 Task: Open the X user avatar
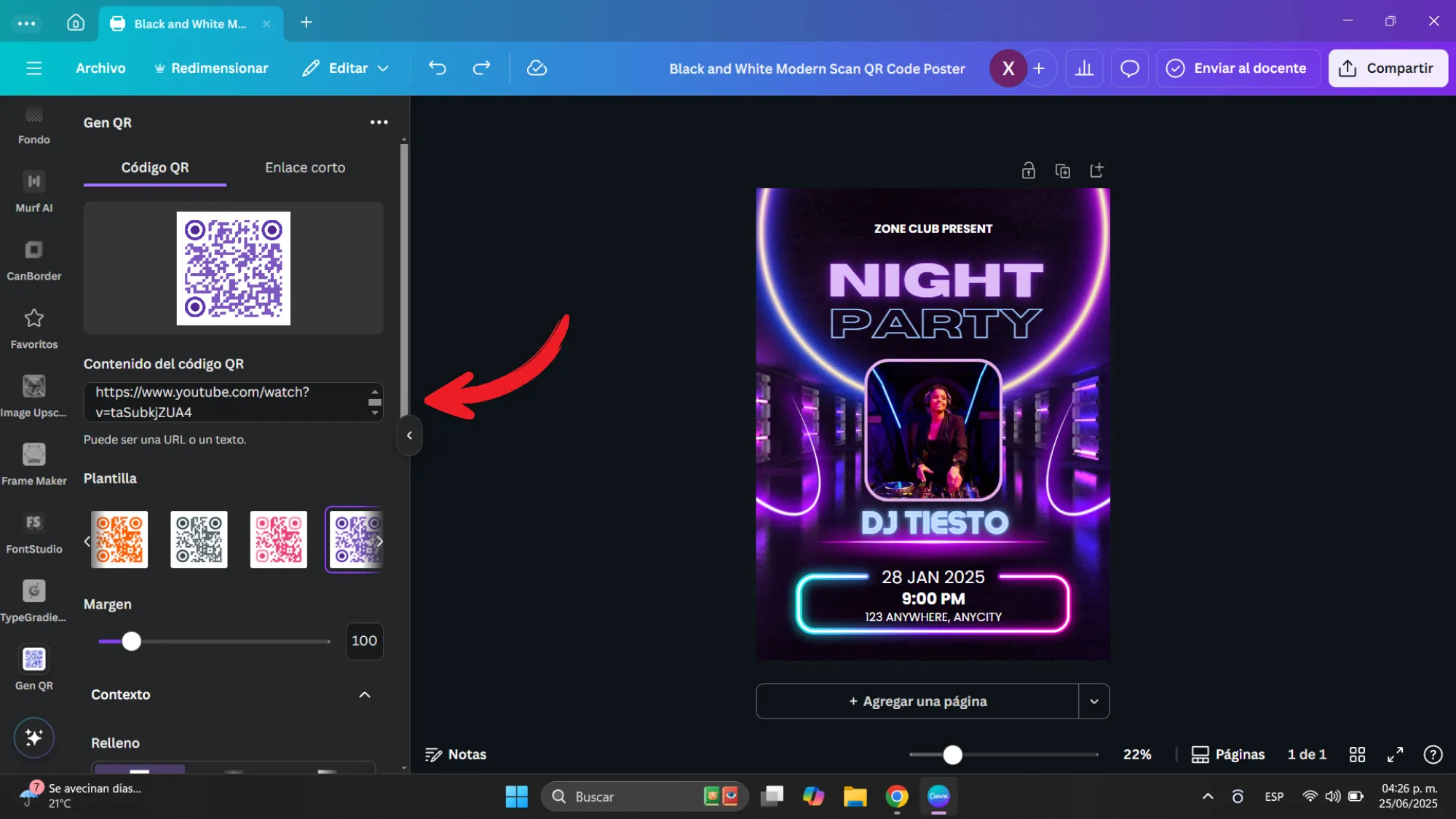[1008, 68]
